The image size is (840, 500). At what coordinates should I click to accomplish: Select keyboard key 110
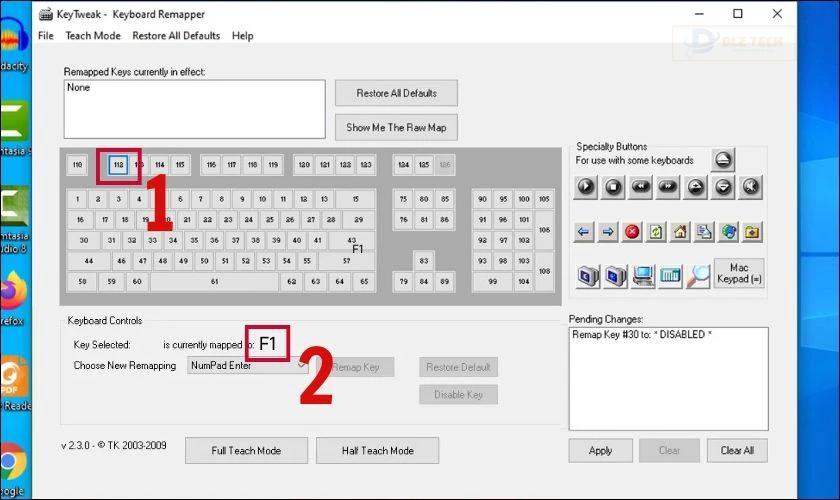pos(77,165)
